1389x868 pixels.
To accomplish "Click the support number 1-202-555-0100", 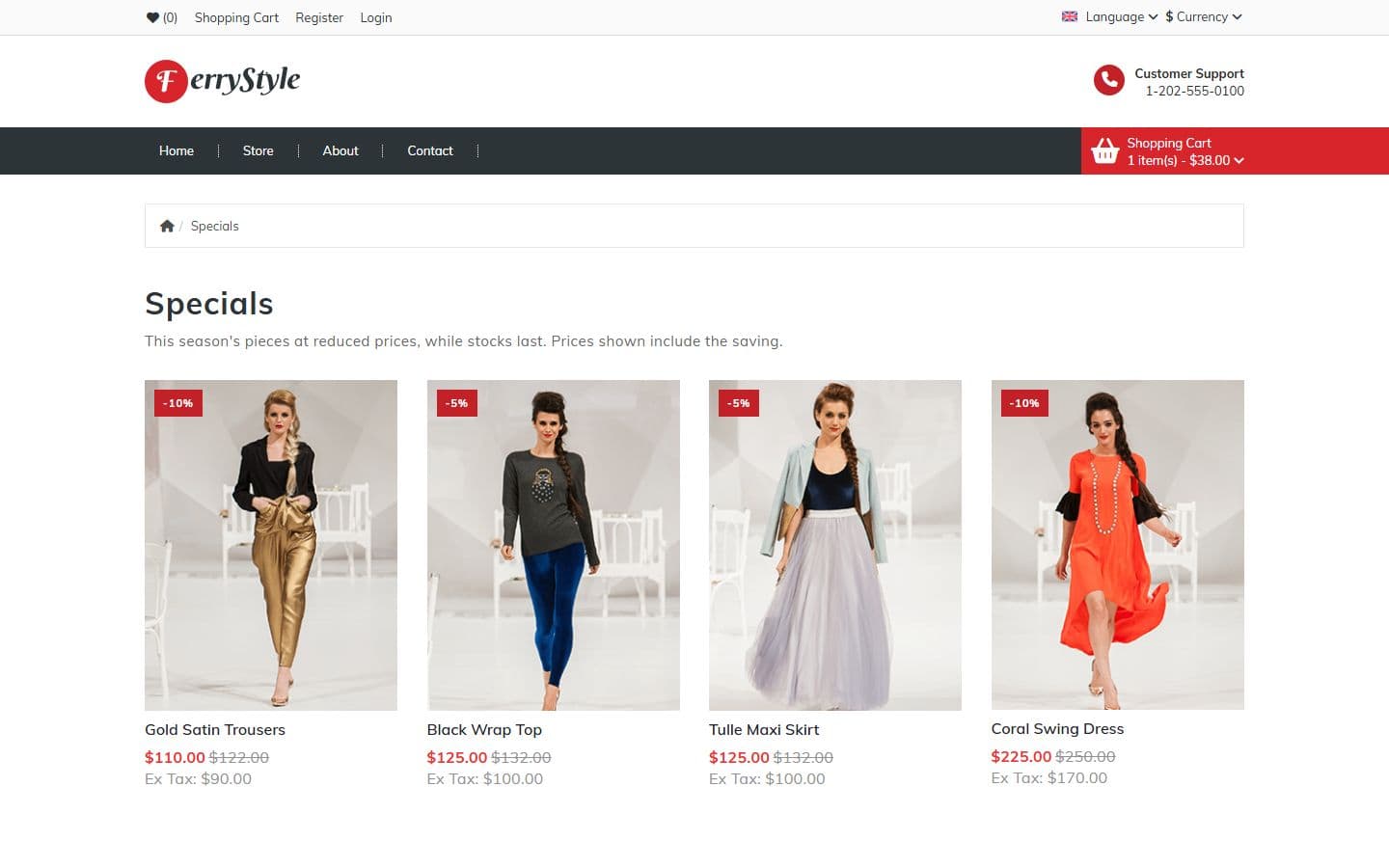I will tap(1195, 91).
